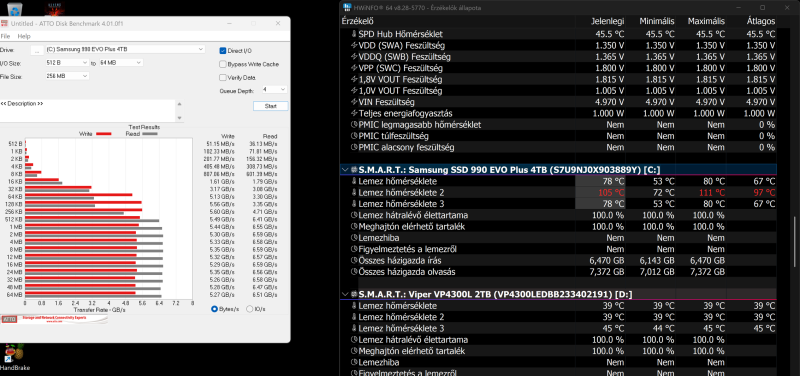Click the Átlagos column header
Image resolution: width=800 pixels, height=376 pixels.
760,21
